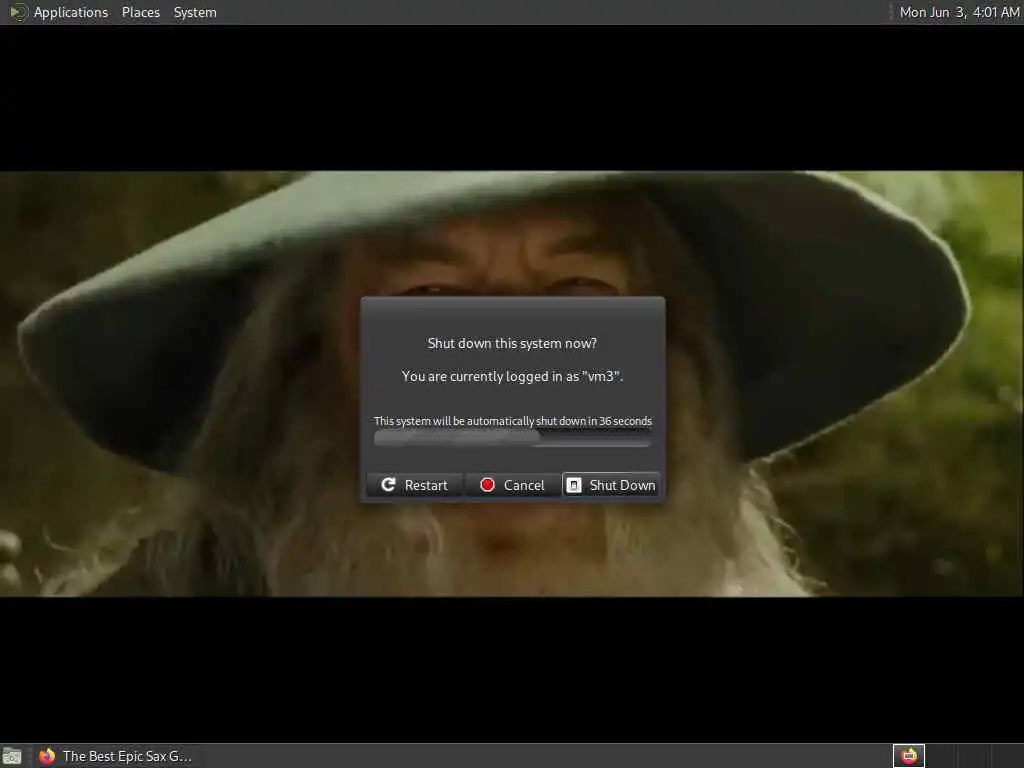Open the Applications menu
This screenshot has height=768, width=1024.
click(x=71, y=12)
